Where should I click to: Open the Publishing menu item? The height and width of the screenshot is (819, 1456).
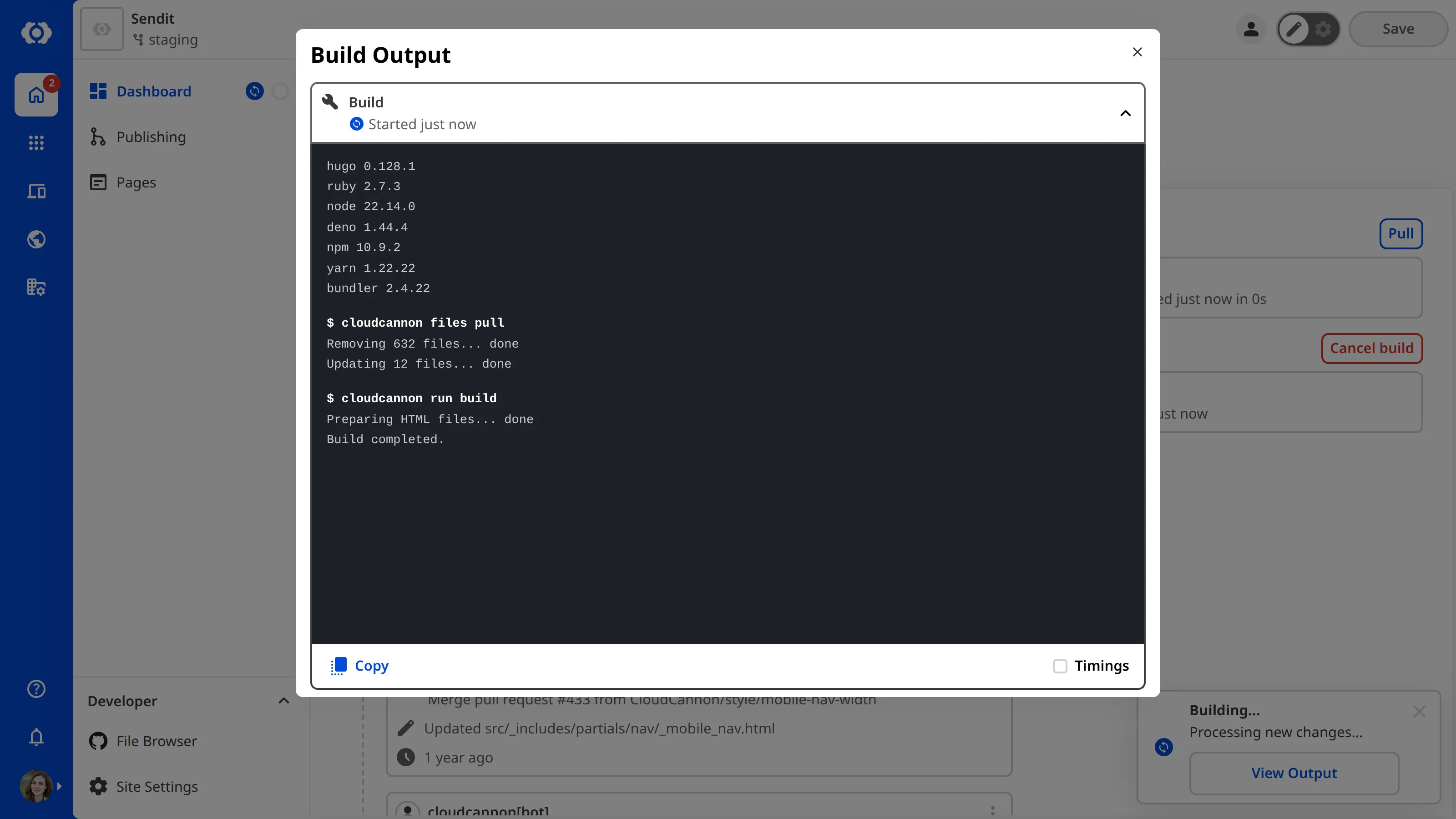point(151,137)
